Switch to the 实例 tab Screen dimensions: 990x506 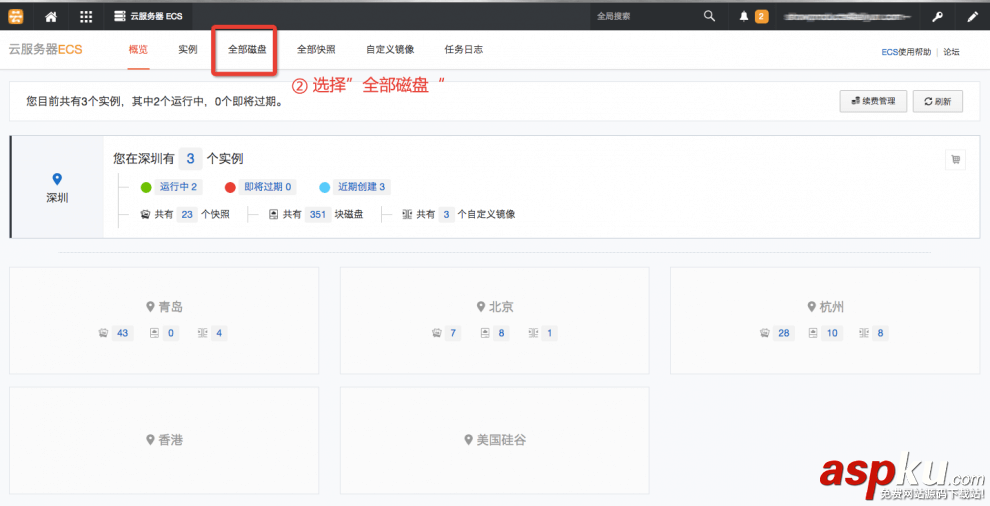(x=188, y=49)
